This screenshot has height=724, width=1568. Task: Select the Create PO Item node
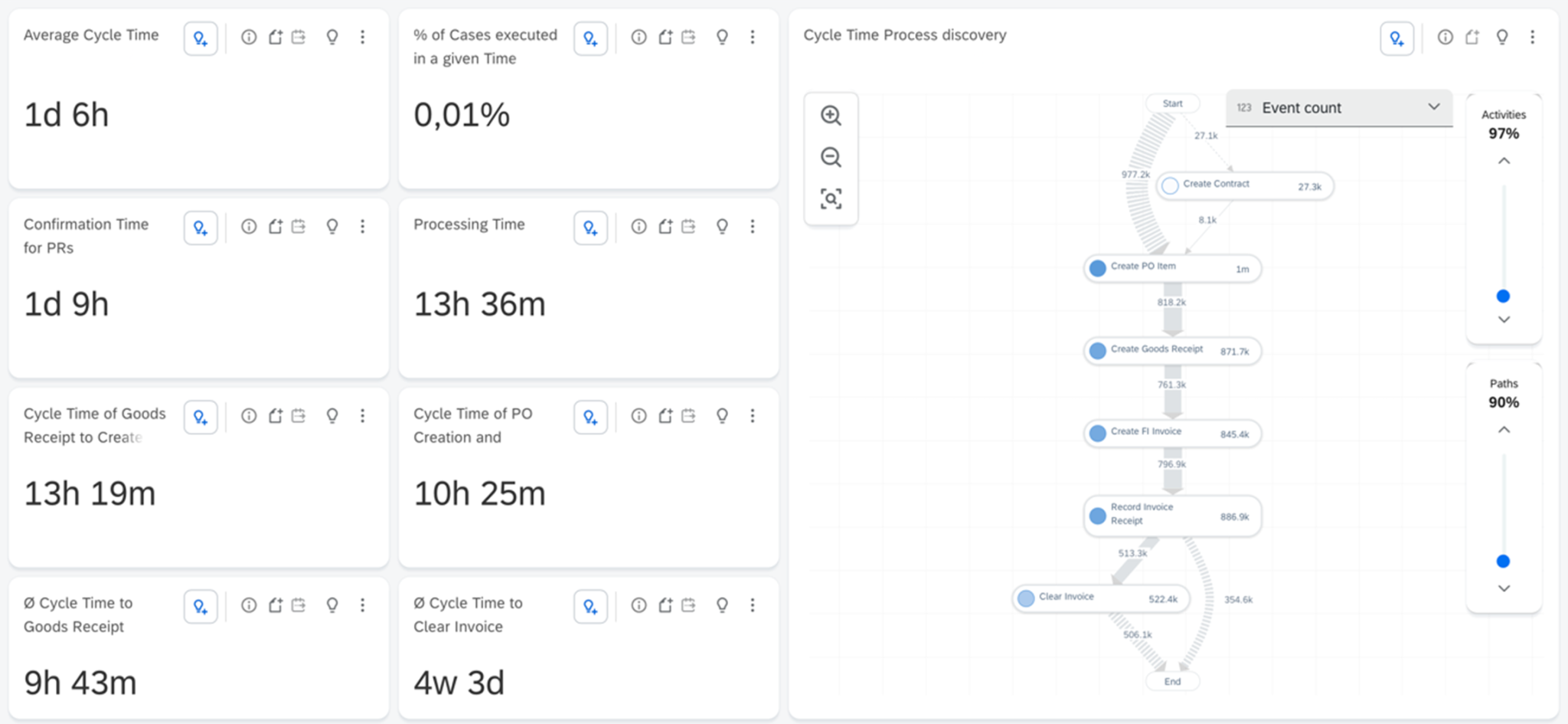pos(1172,268)
